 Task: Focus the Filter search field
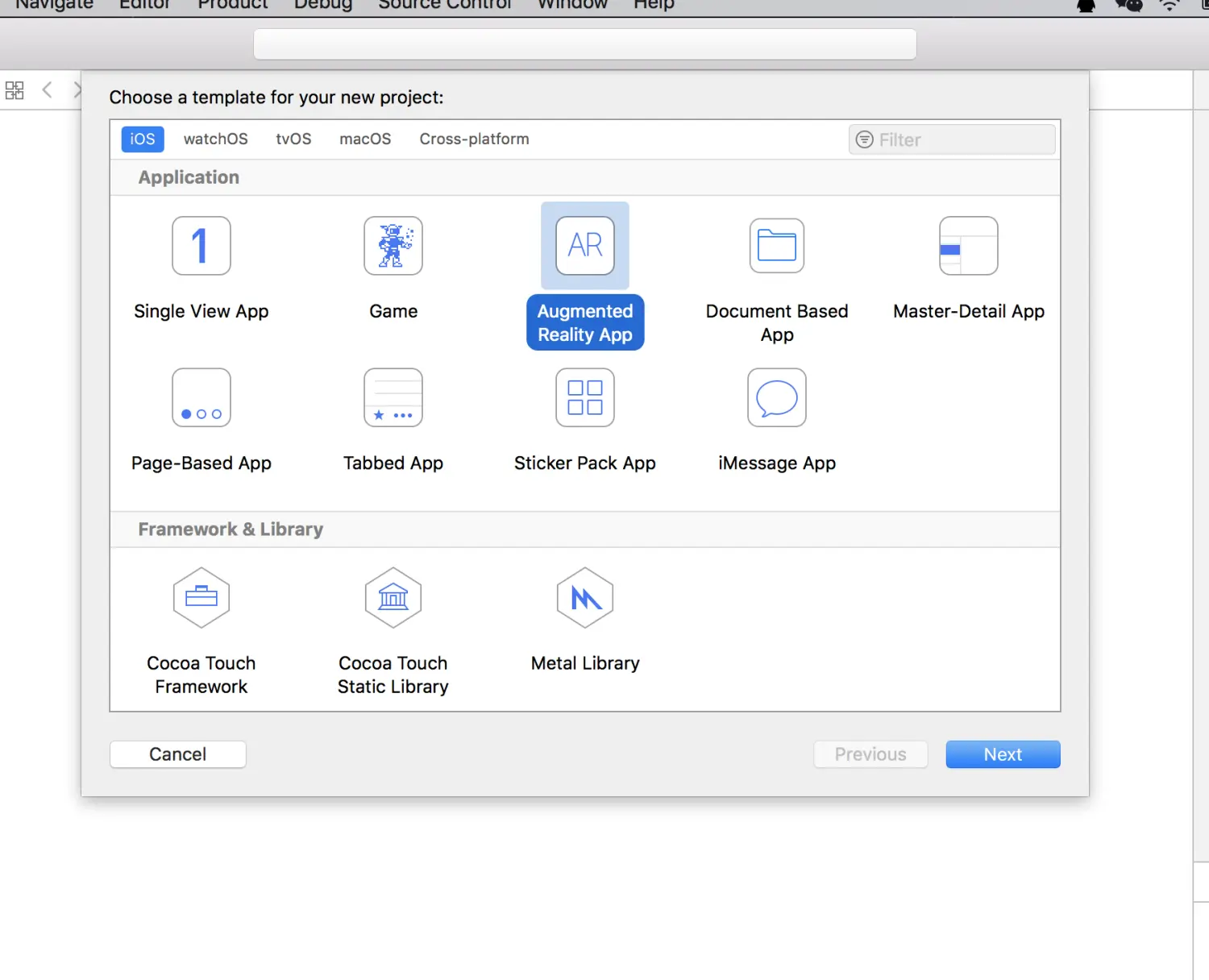coord(952,139)
